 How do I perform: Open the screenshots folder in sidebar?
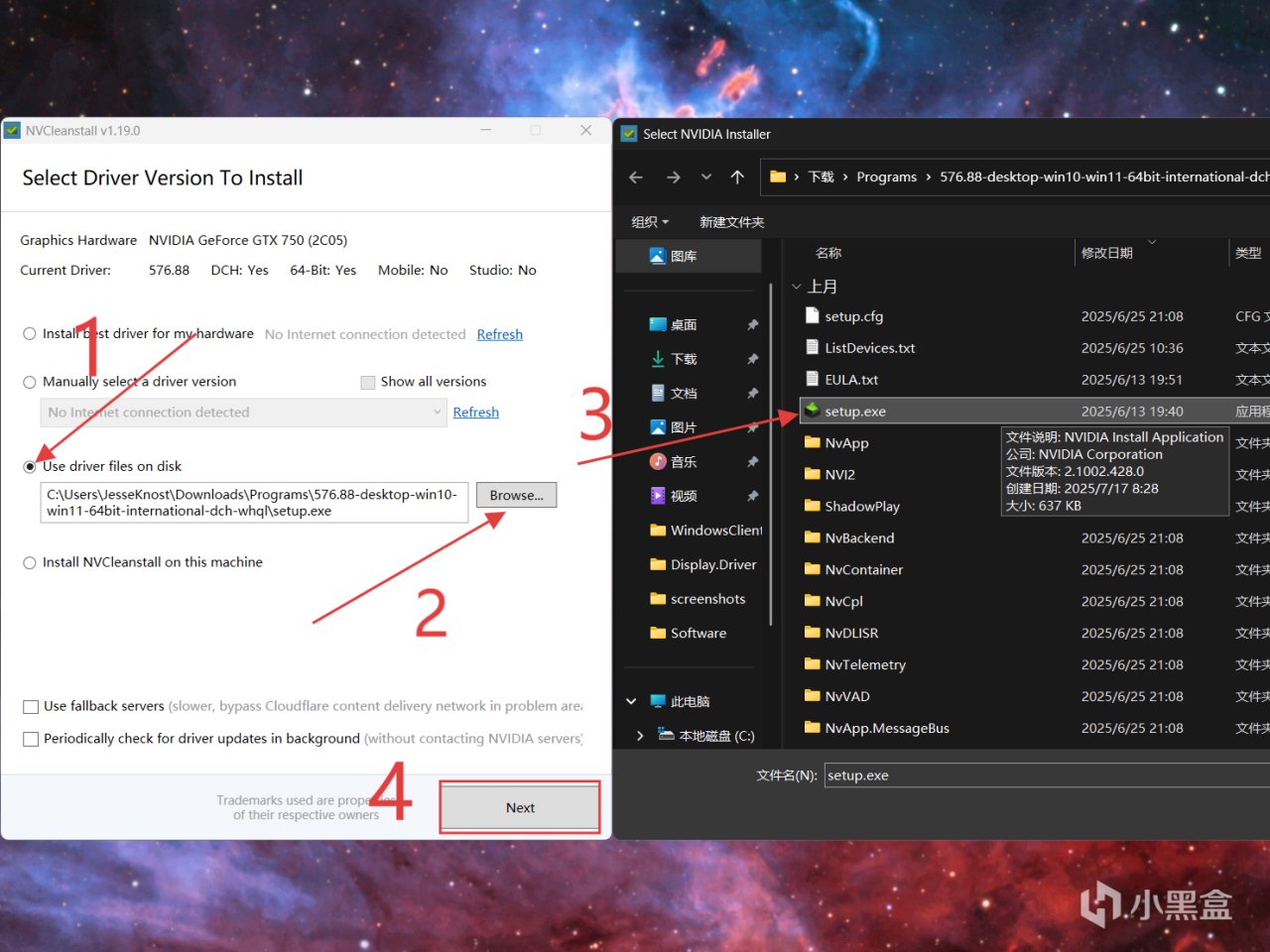[x=698, y=599]
